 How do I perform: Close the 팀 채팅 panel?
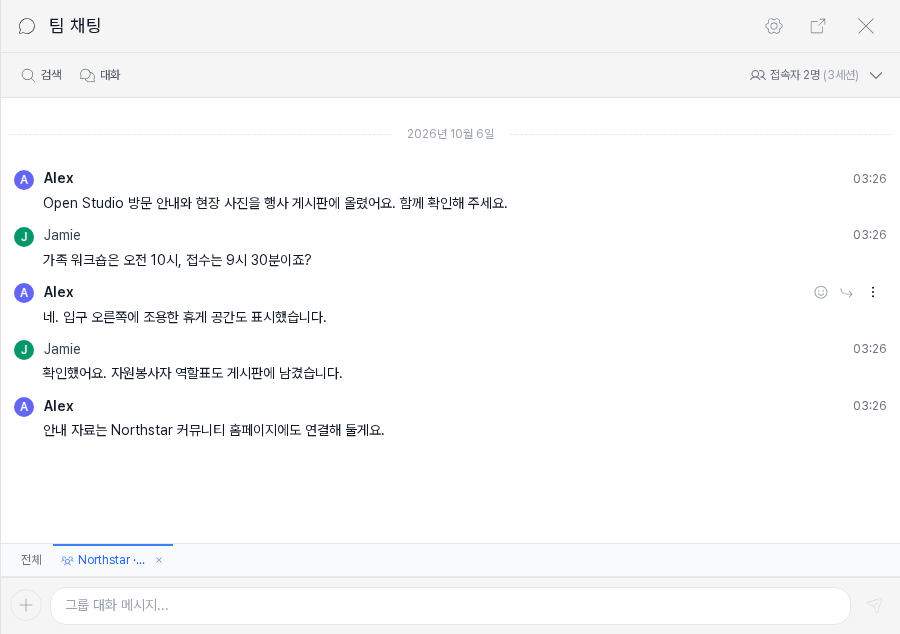pyautogui.click(x=866, y=26)
